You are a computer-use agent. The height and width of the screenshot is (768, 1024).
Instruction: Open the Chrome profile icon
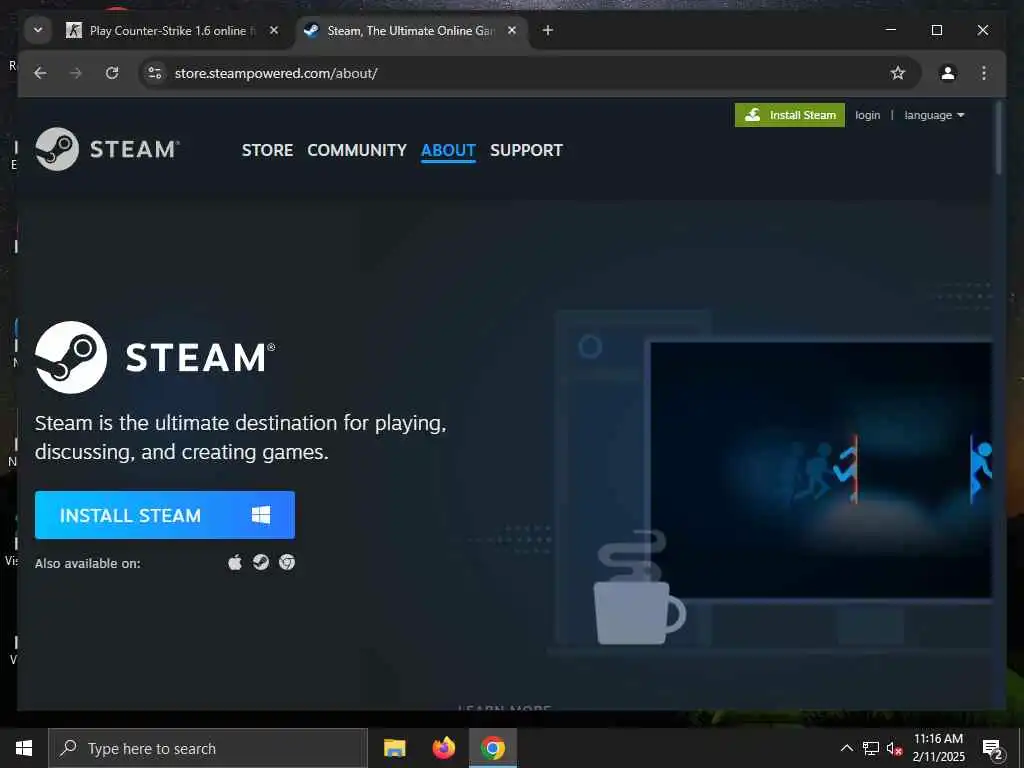click(x=948, y=73)
